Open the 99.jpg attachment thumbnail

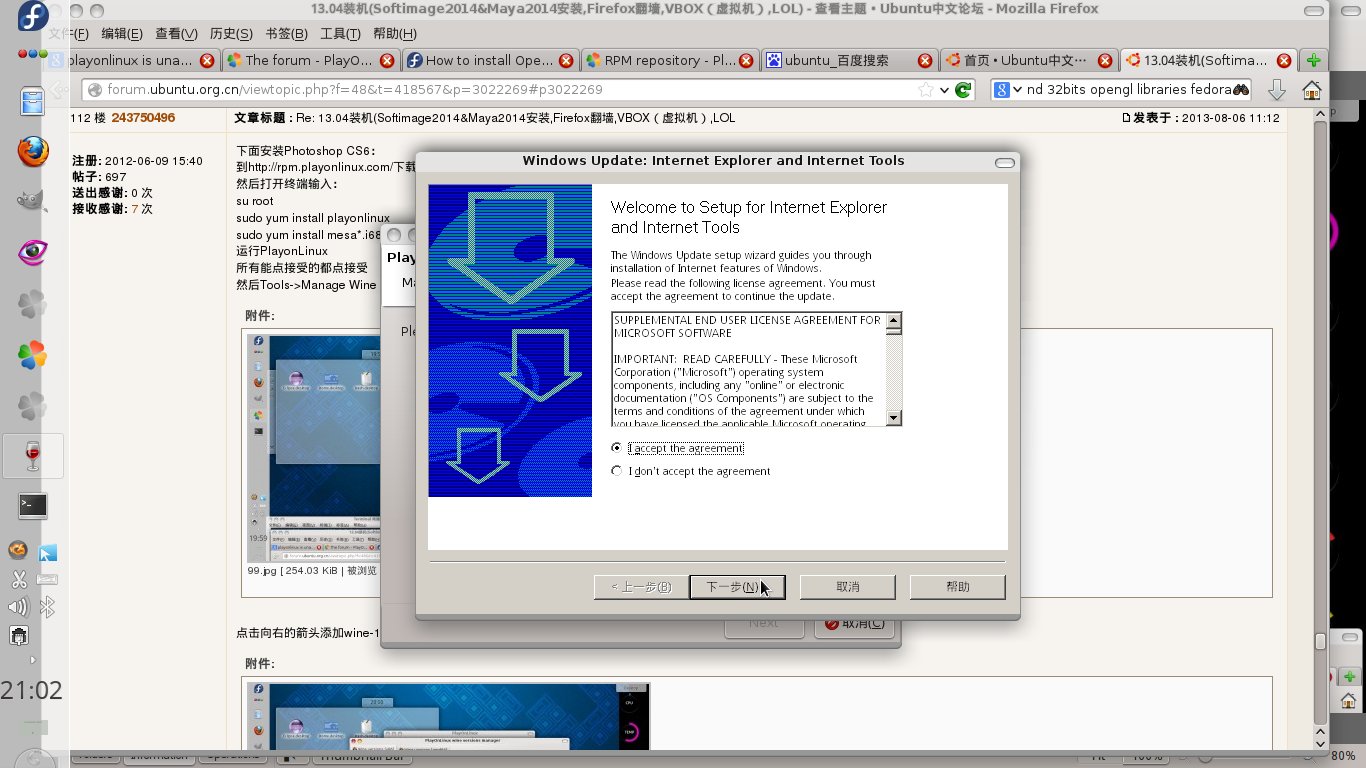[x=315, y=448]
